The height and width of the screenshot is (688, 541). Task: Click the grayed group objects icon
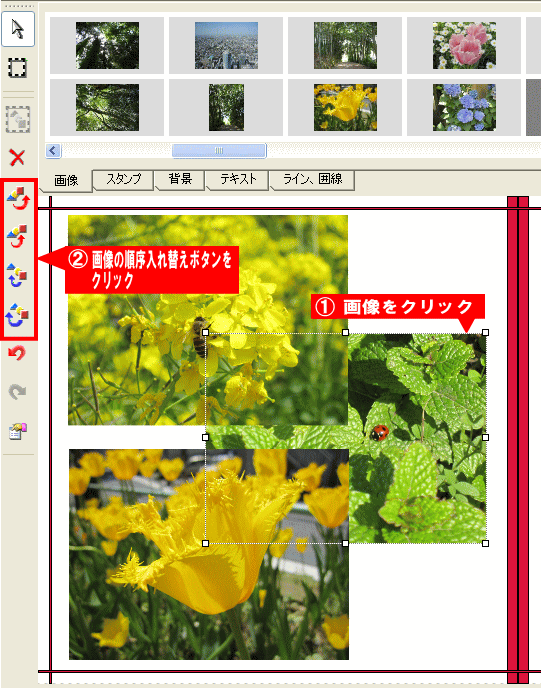click(18, 119)
